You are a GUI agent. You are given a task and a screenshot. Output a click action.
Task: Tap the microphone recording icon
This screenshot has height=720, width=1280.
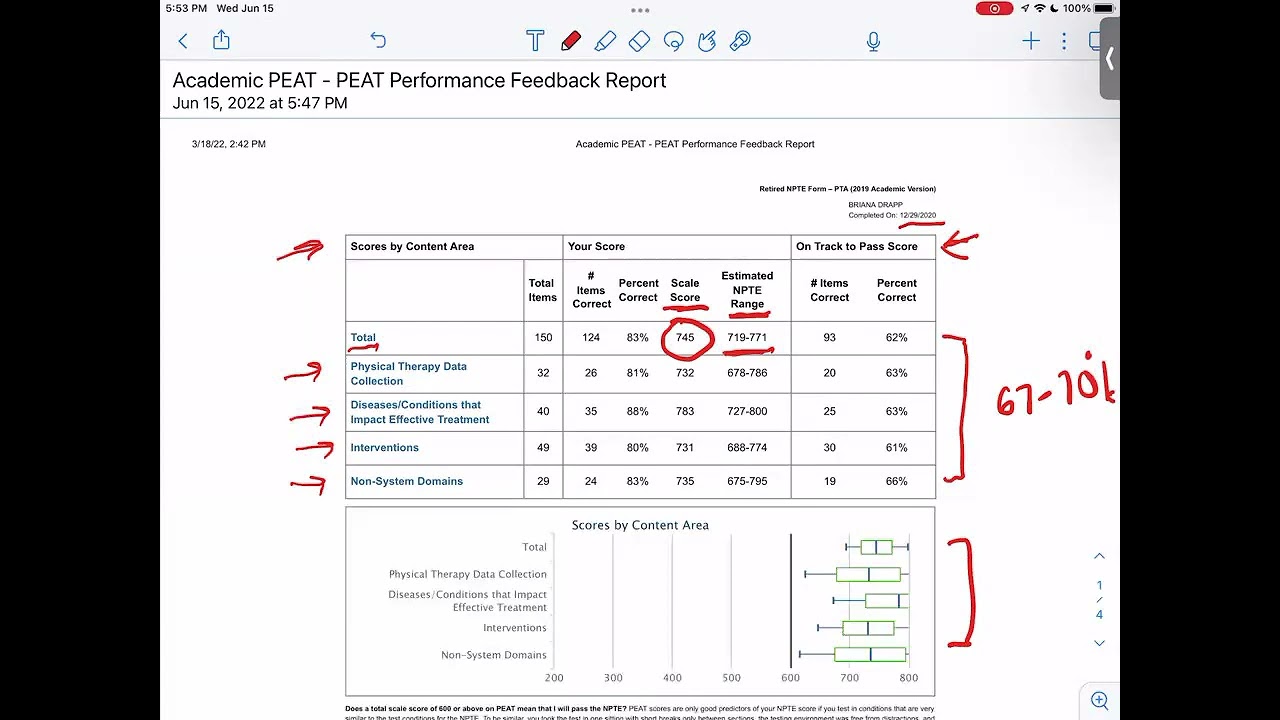pos(873,41)
